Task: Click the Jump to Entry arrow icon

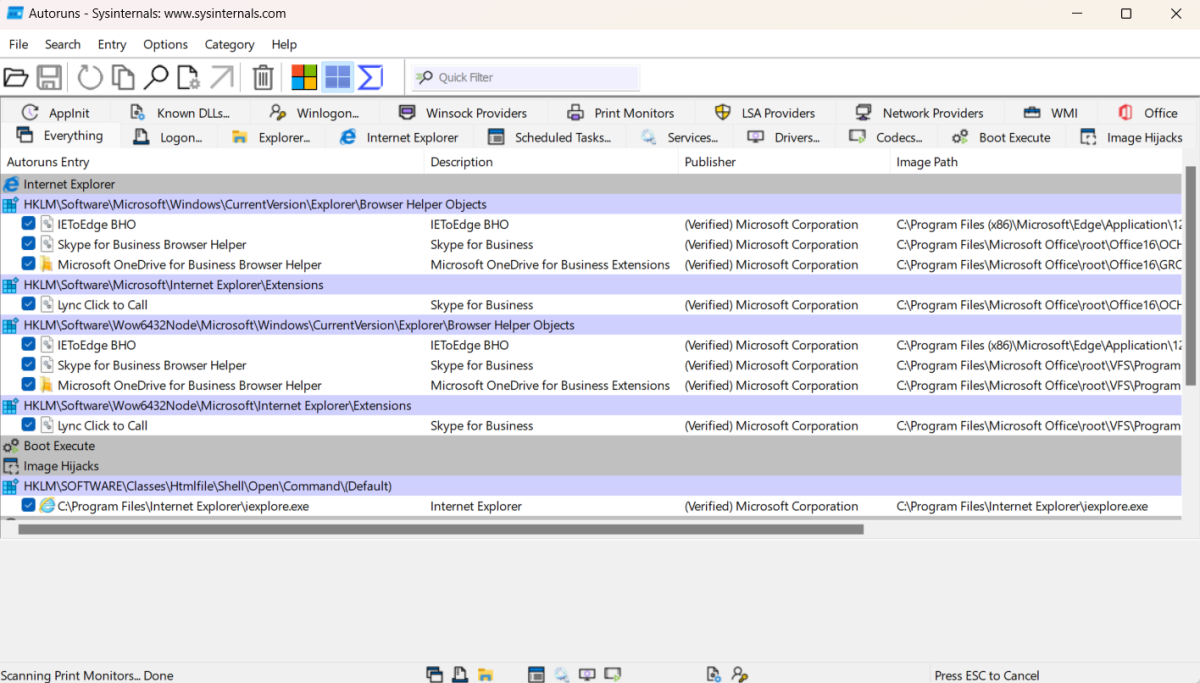Action: 222,77
